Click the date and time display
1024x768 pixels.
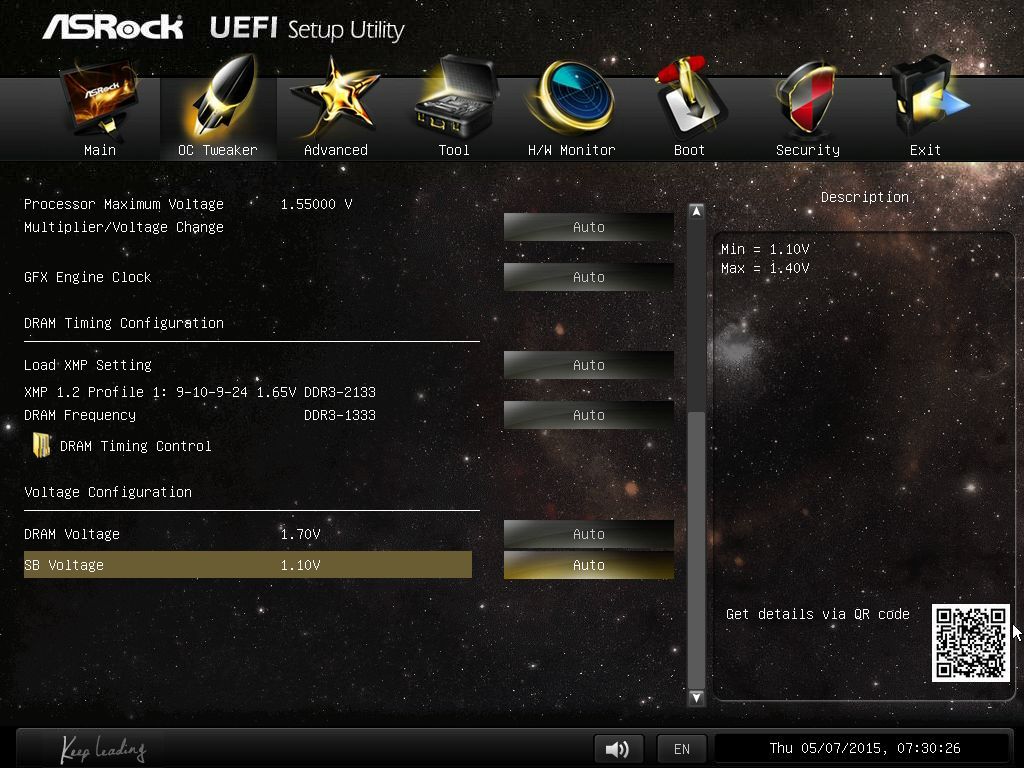tap(865, 748)
